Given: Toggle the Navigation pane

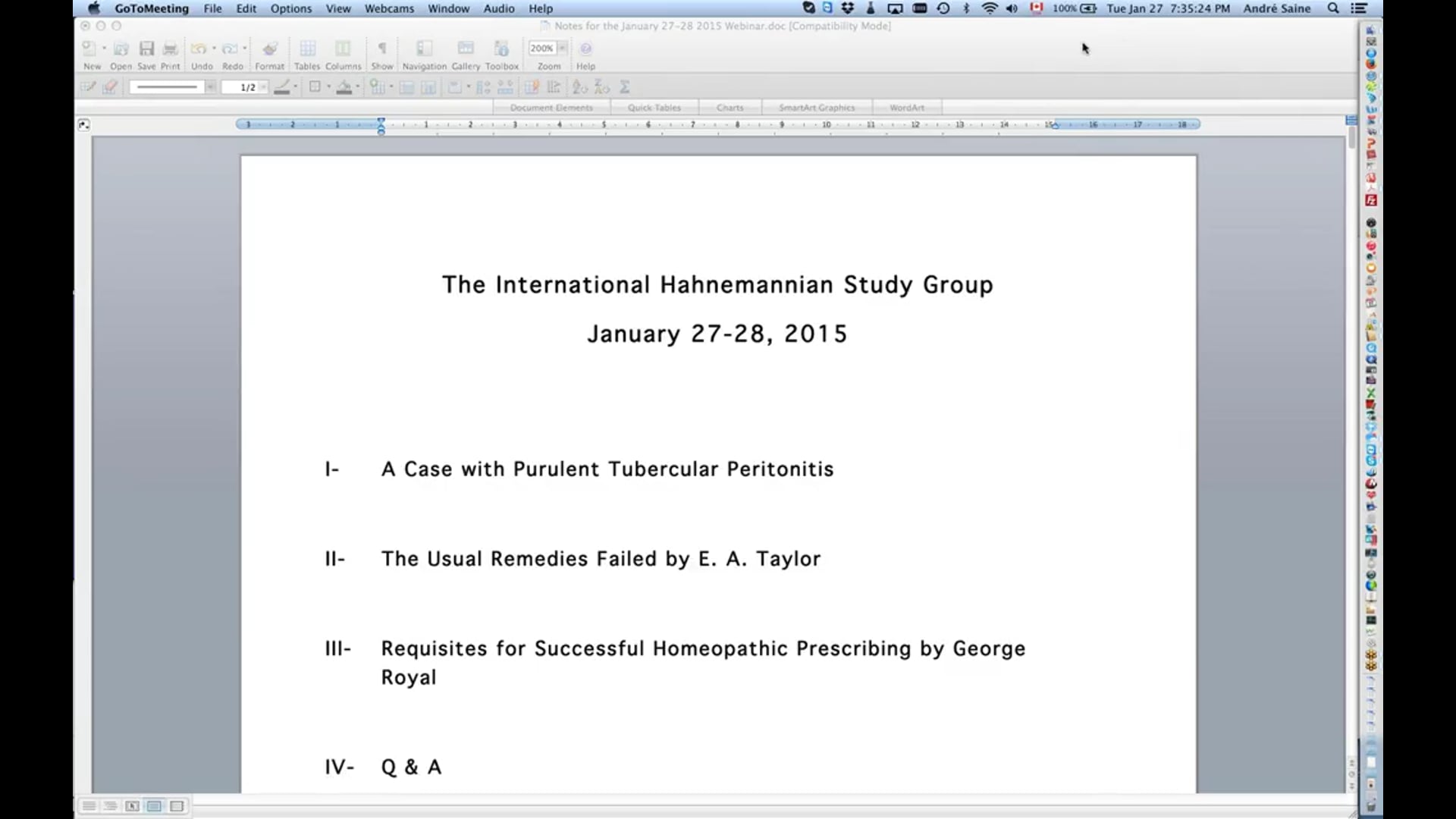Looking at the screenshot, I should pos(423,48).
